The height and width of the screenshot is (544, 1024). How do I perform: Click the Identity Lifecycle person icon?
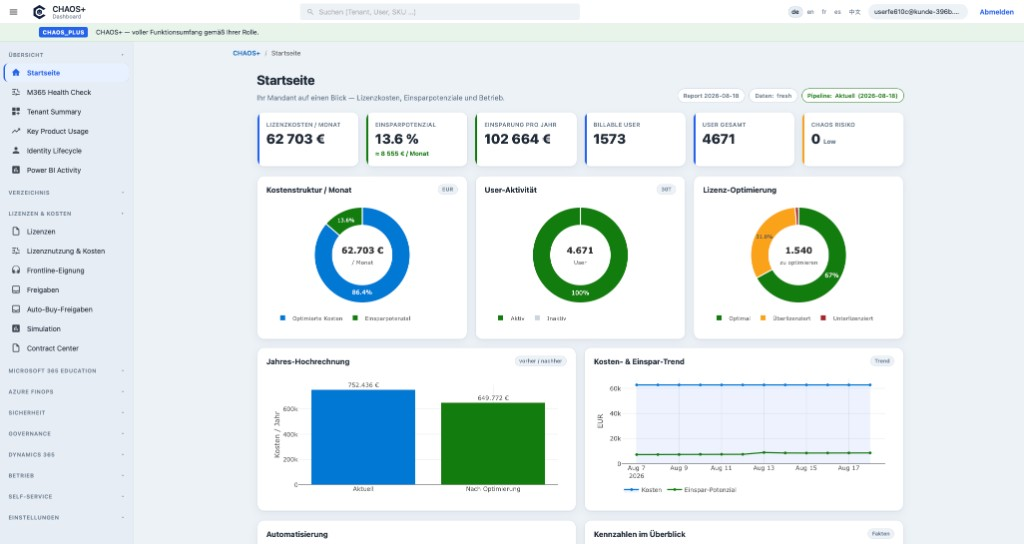pos(16,150)
